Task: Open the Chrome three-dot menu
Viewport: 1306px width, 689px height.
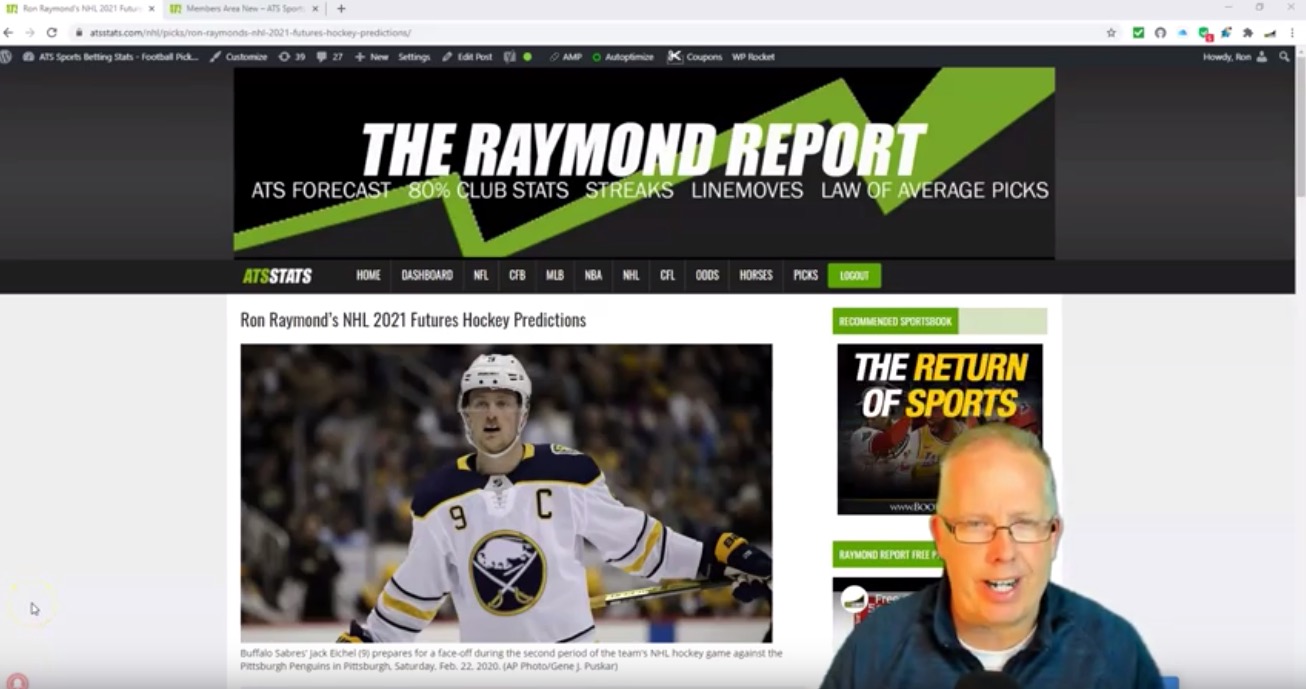Action: [x=1292, y=32]
